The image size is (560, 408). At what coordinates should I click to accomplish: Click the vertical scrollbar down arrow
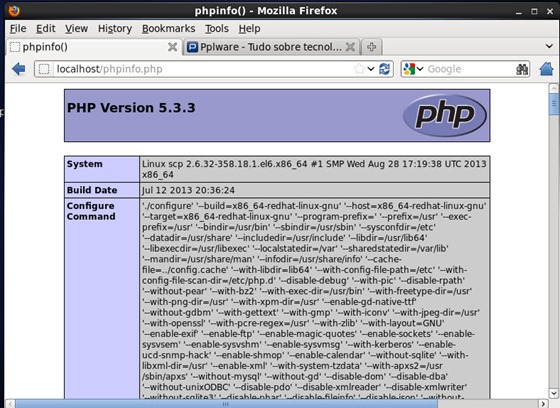(x=554, y=393)
